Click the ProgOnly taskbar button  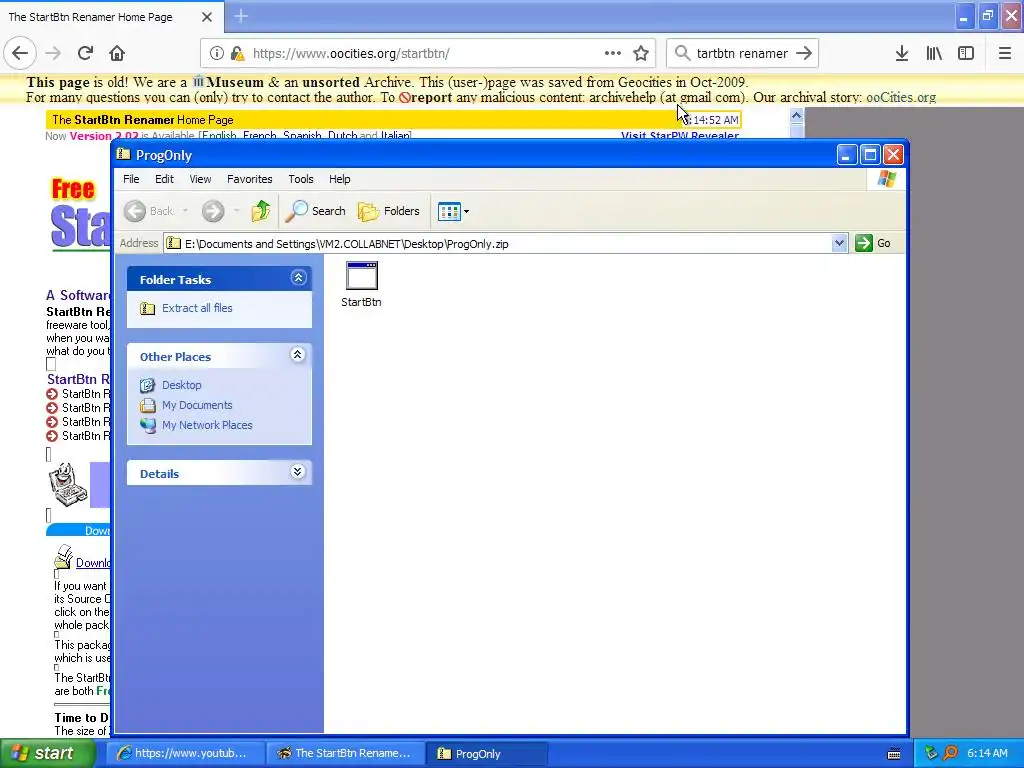pyautogui.click(x=486, y=754)
